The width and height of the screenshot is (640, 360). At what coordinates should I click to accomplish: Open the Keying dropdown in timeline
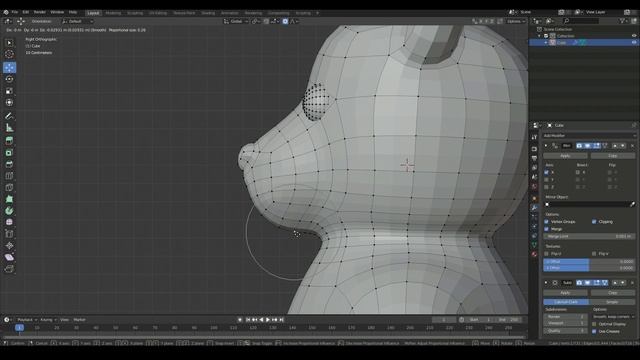coord(48,320)
